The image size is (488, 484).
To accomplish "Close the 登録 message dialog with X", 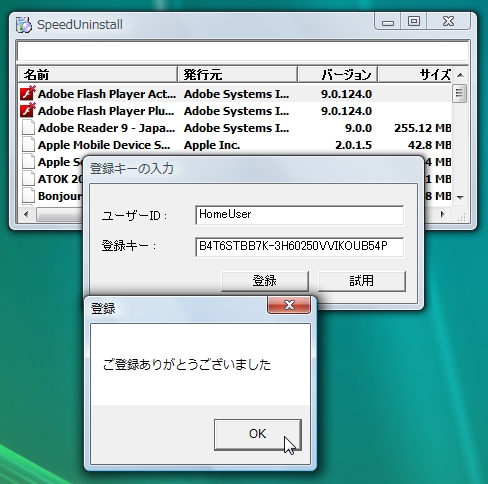I will pos(289,305).
